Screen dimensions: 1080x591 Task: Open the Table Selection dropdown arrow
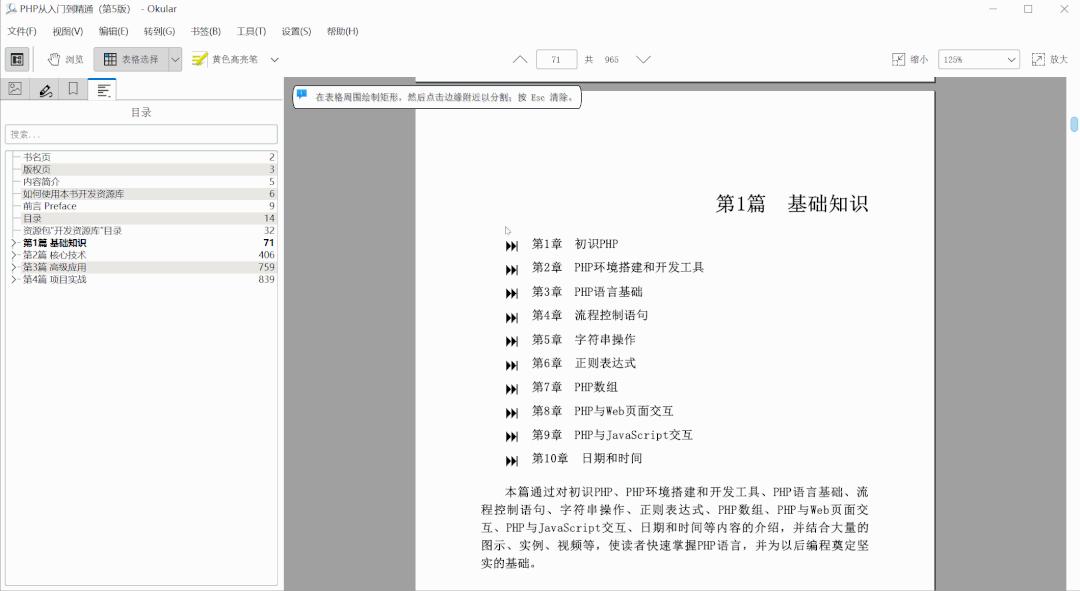174,60
